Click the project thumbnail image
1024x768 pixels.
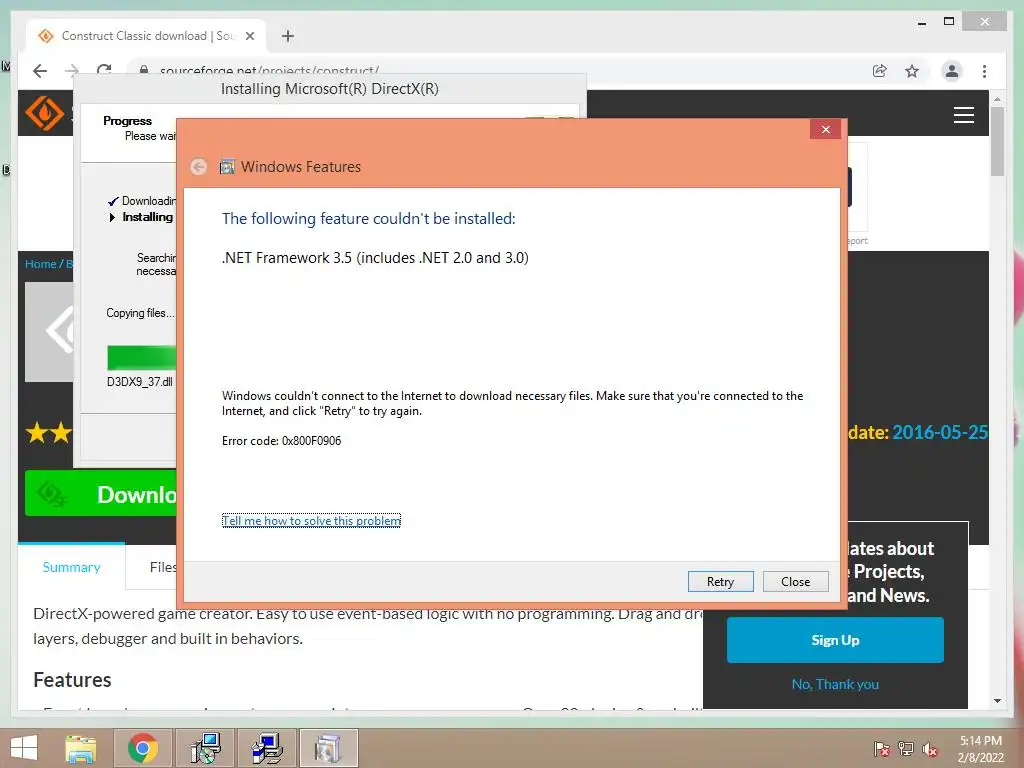(x=49, y=332)
